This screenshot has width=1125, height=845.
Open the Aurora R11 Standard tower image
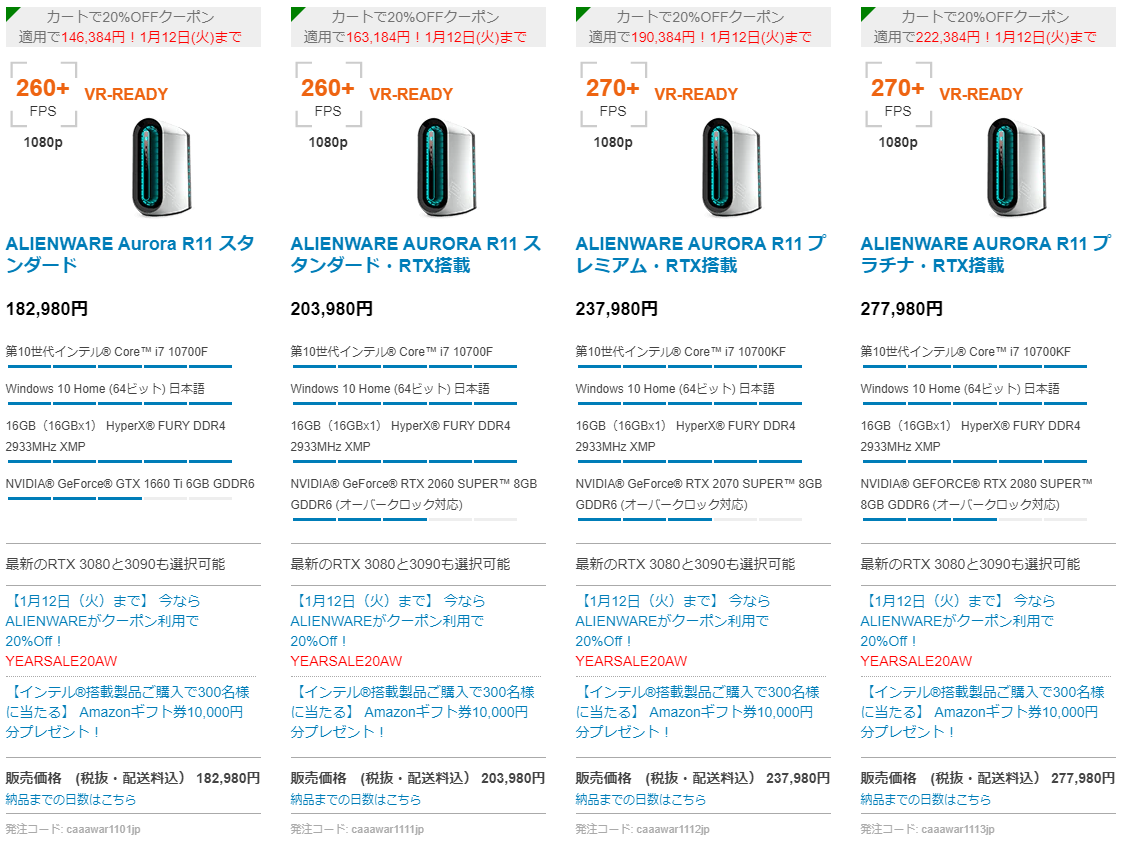pos(162,168)
